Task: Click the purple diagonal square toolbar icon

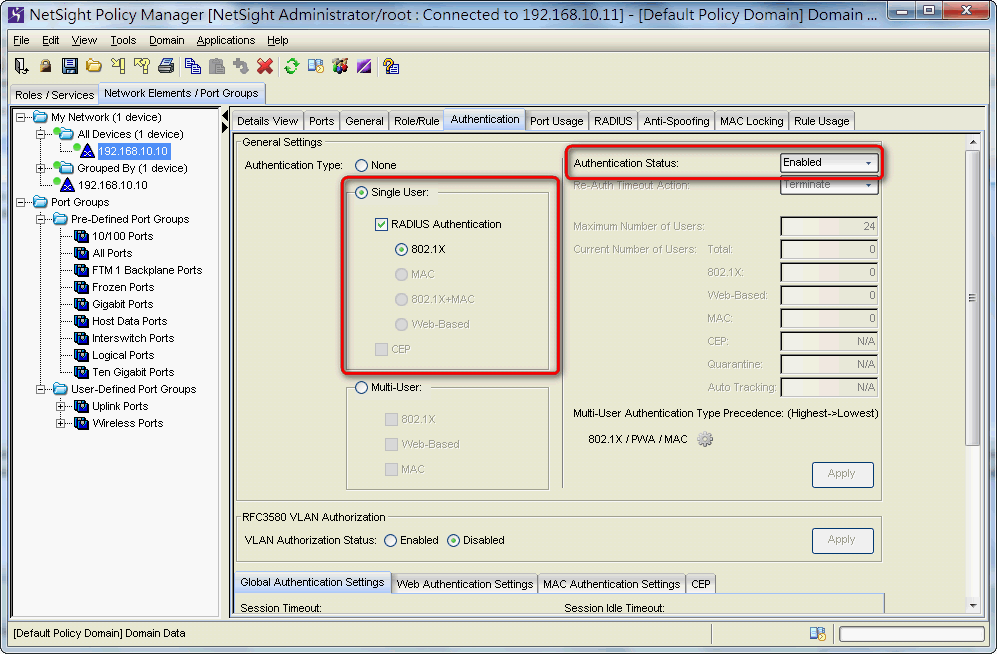Action: coord(364,66)
